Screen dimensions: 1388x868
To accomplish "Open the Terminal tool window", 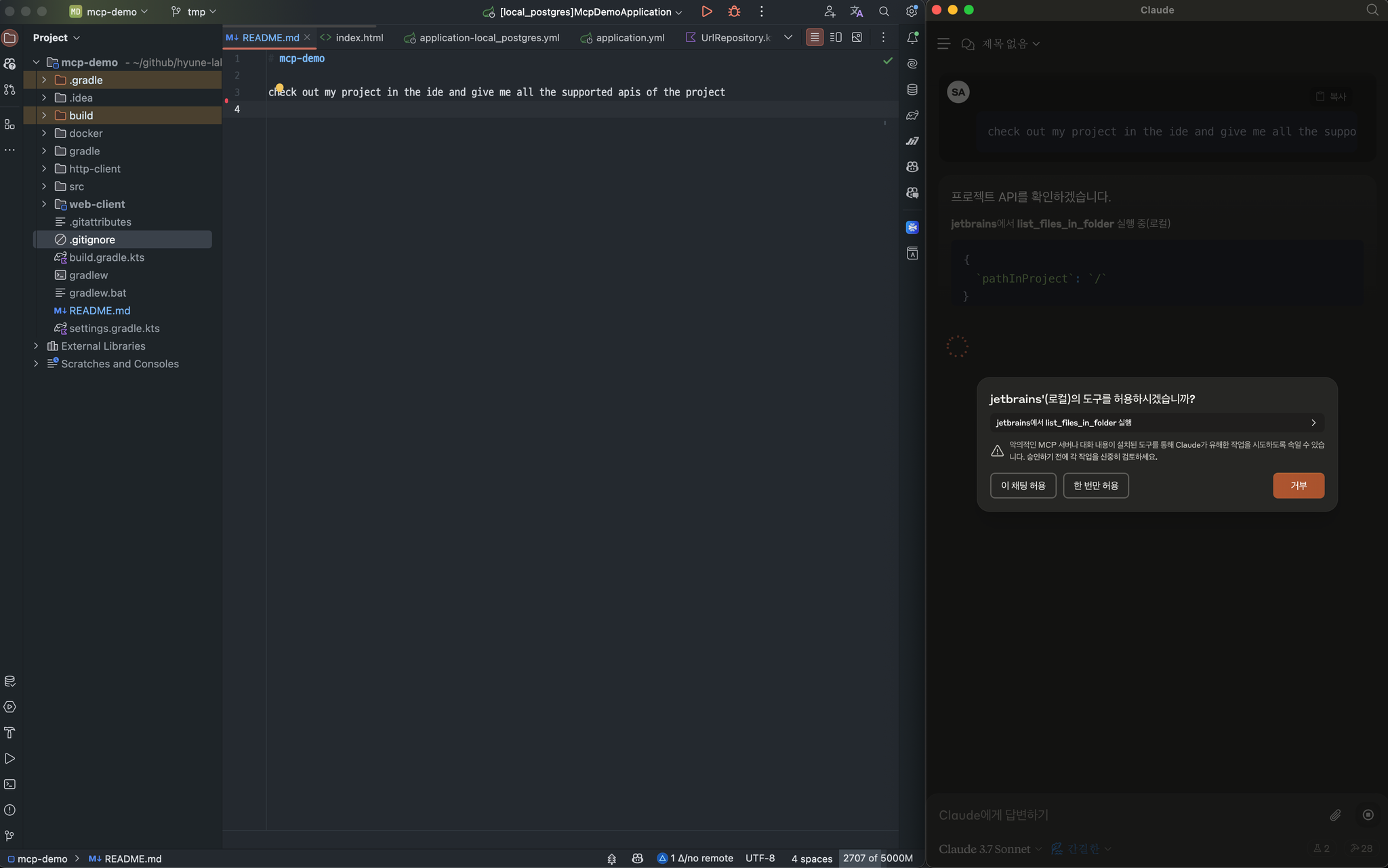I will pyautogui.click(x=9, y=784).
